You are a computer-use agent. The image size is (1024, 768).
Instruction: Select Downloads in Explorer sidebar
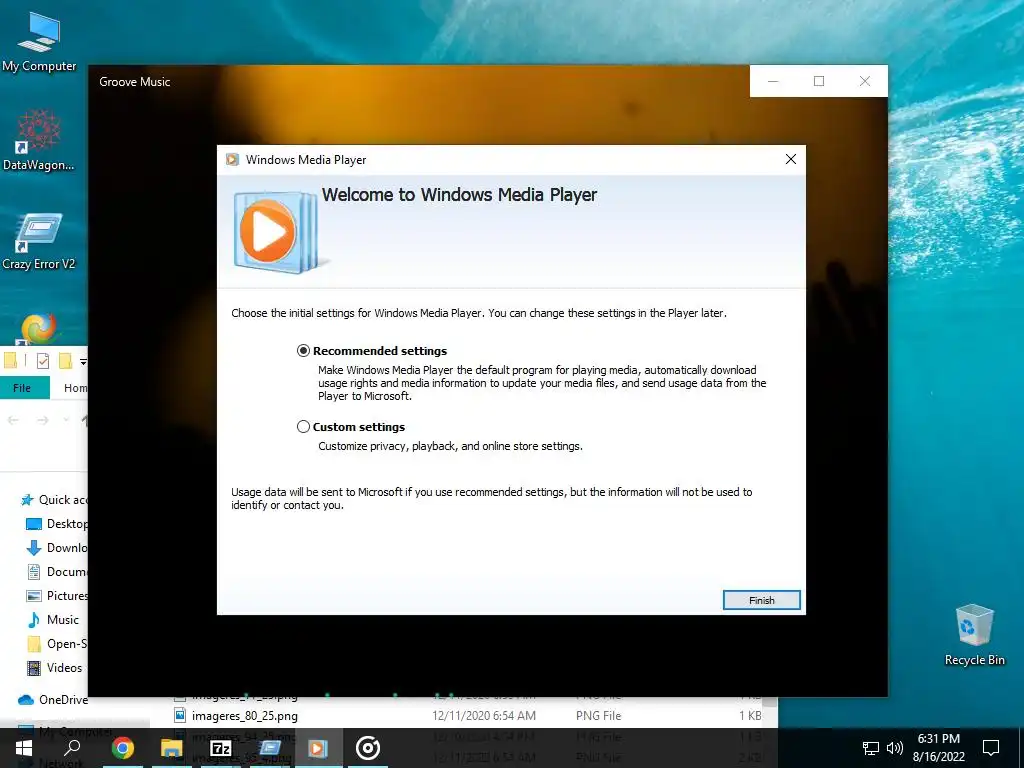56,548
